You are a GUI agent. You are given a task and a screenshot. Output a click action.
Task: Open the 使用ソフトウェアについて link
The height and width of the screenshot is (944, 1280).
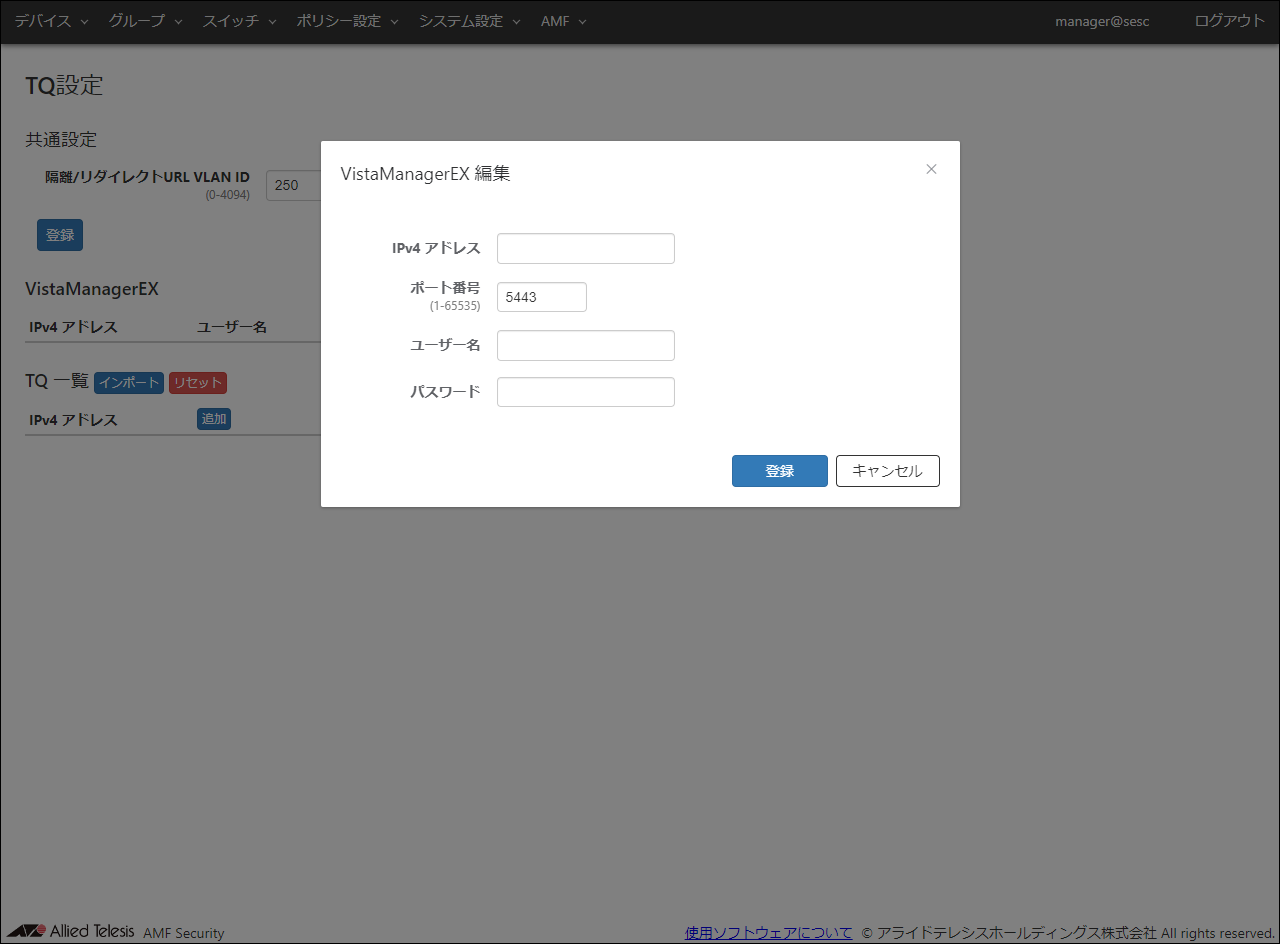point(768,933)
